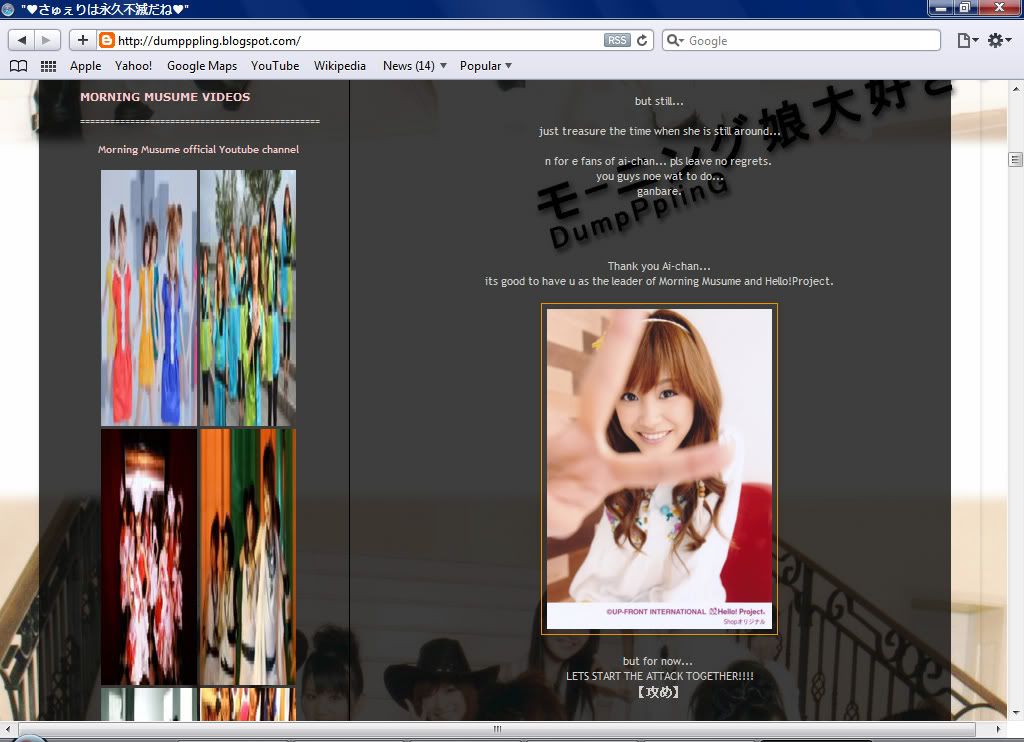Open the Ai-chan photo in the post
Image resolution: width=1024 pixels, height=742 pixels.
coord(659,469)
